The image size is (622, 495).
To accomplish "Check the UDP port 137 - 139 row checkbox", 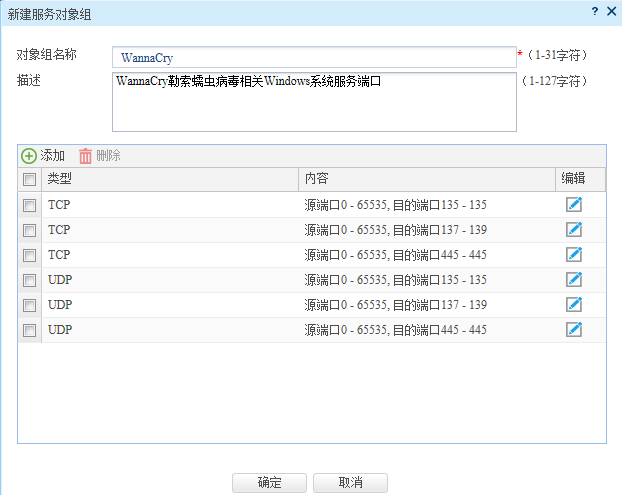I will 29,305.
